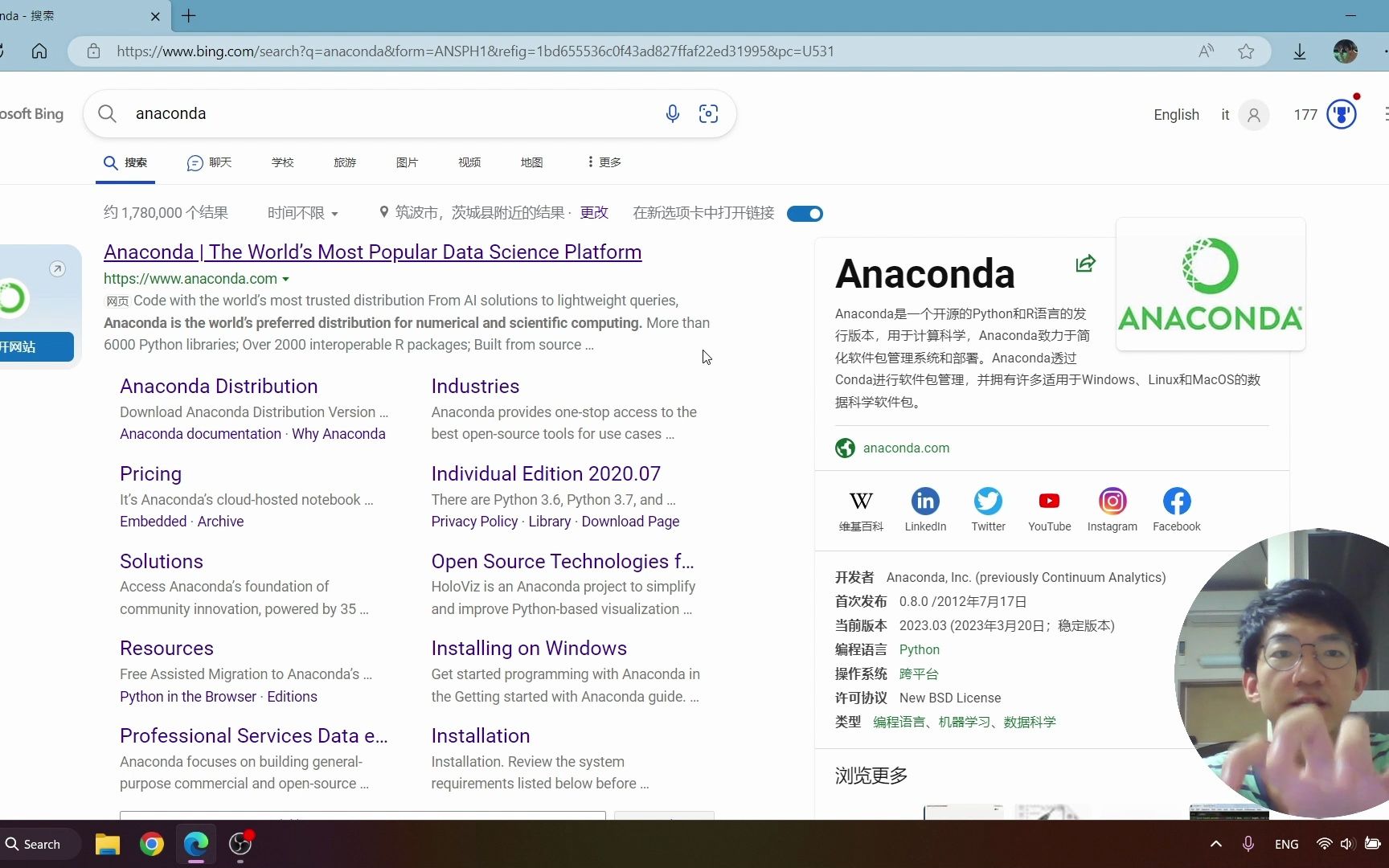
Task: Open a new browser tab
Action: click(x=189, y=16)
